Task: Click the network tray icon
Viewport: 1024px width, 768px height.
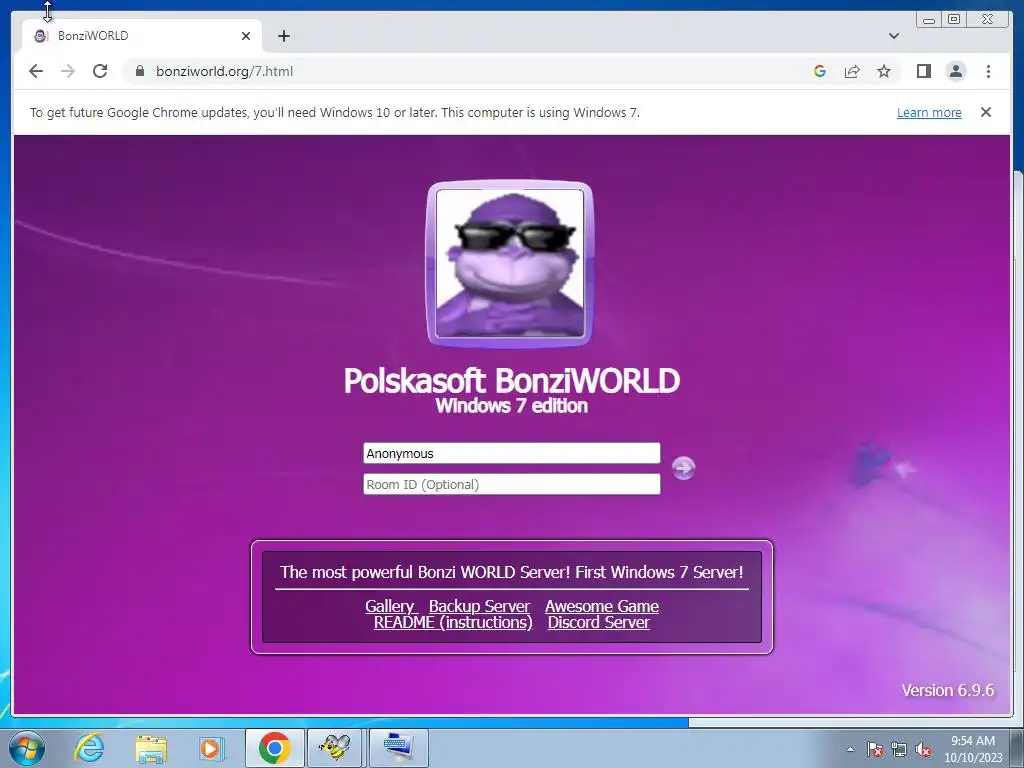Action: coord(899,749)
